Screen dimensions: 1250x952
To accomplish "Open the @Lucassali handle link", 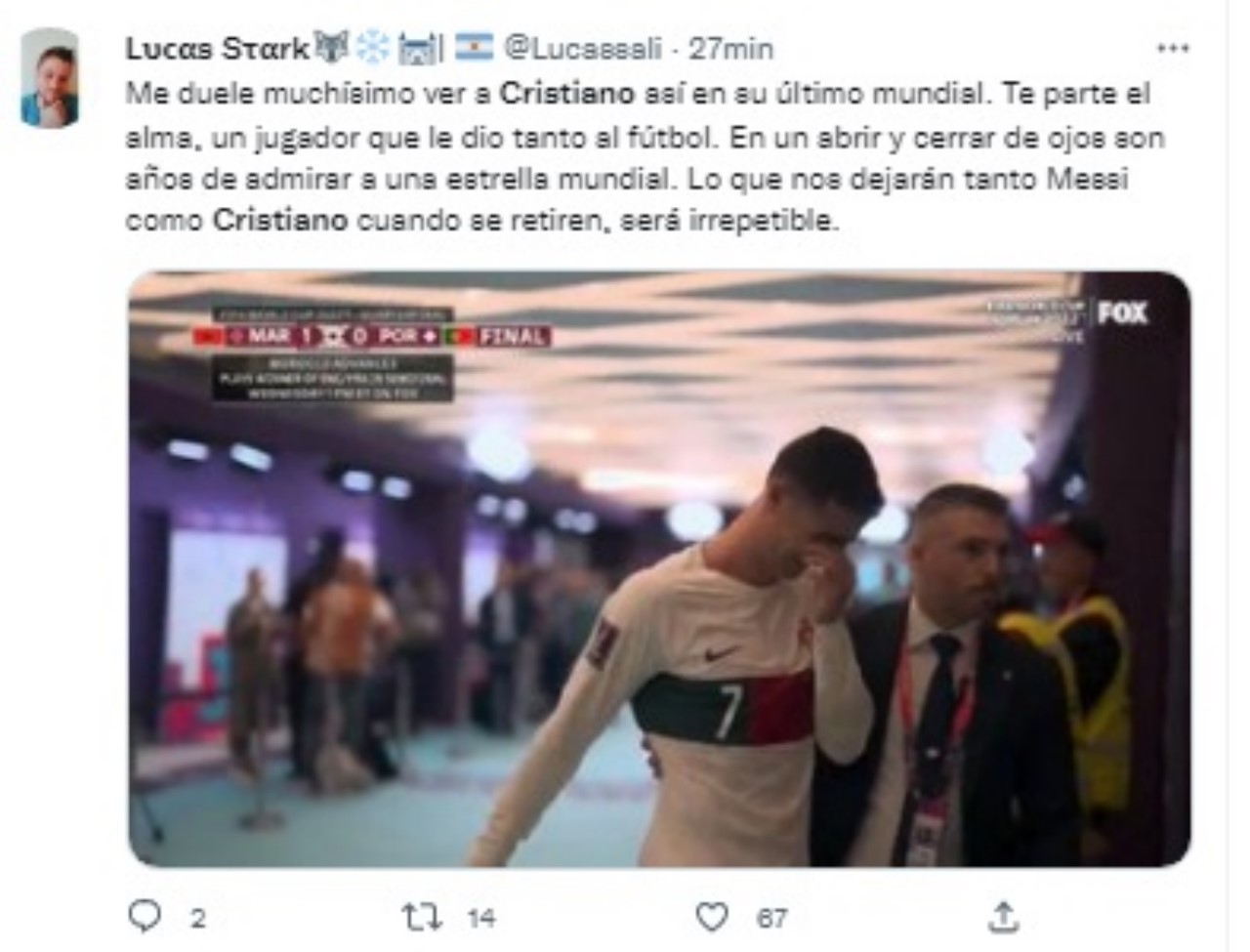I will pos(583,47).
